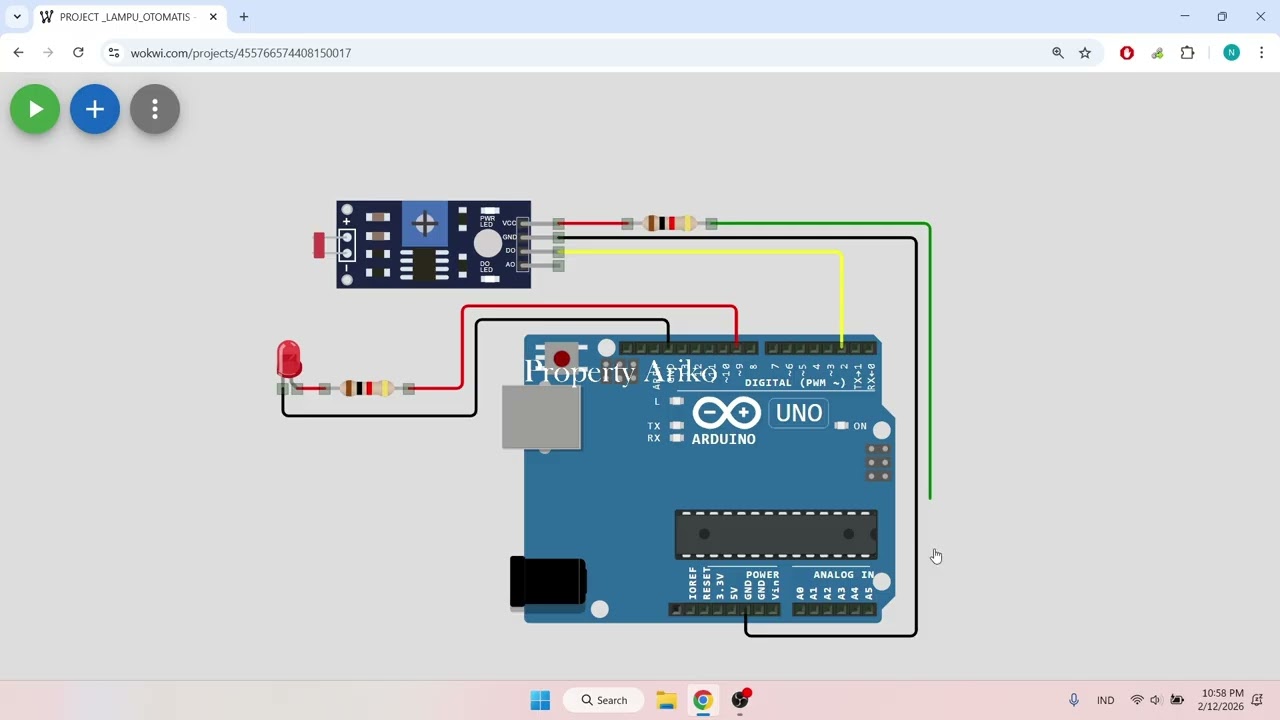This screenshot has height=720, width=1280.
Task: Close the PROJECT _LAMPU_OTOMATIS tab
Action: coord(213,17)
